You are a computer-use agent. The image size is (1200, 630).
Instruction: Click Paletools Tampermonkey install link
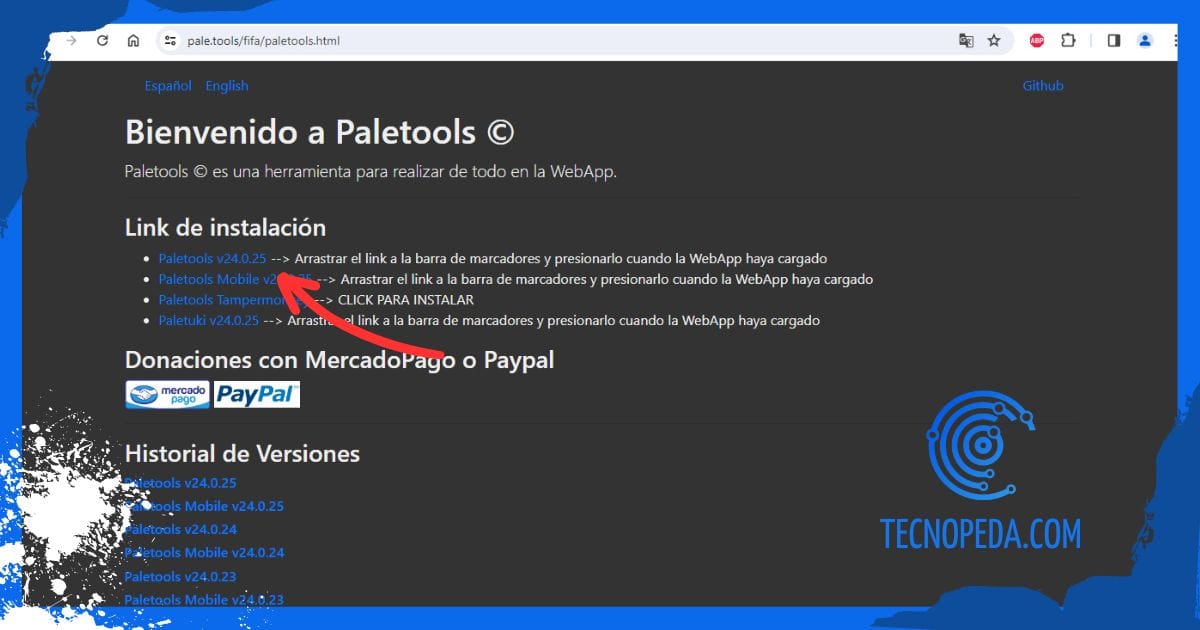pos(234,300)
